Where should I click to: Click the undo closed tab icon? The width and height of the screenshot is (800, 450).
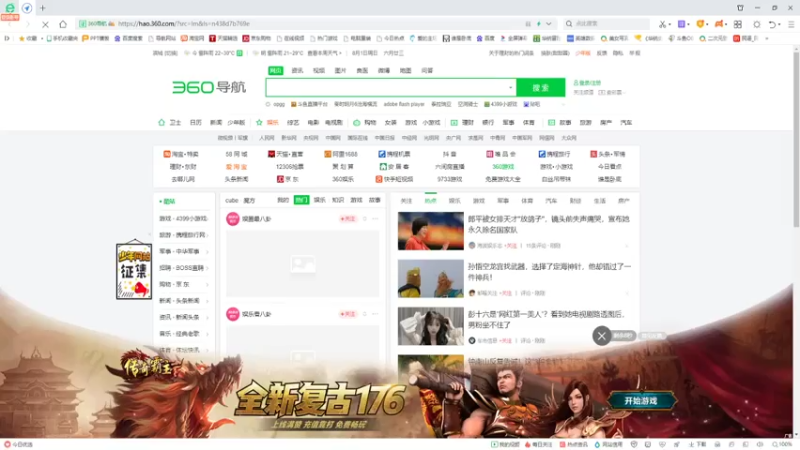(x=772, y=24)
